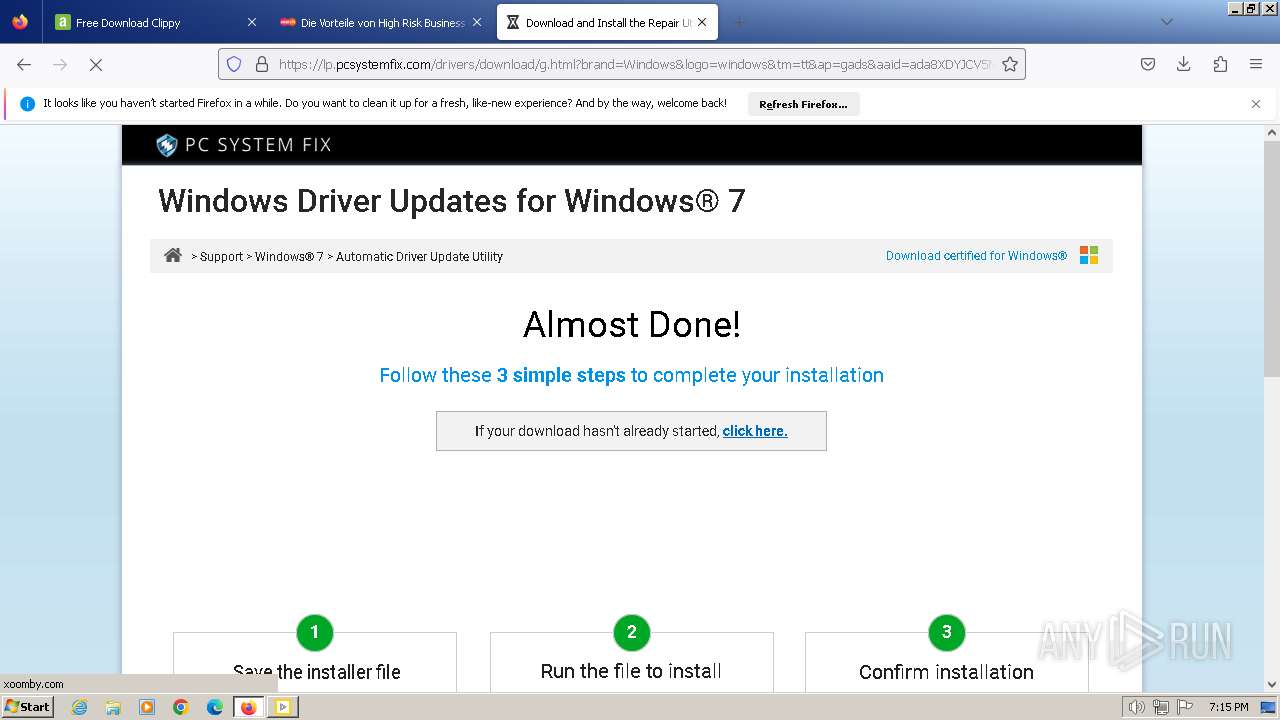Select 'Save the installer file' step
The image size is (1280, 720).
point(316,672)
